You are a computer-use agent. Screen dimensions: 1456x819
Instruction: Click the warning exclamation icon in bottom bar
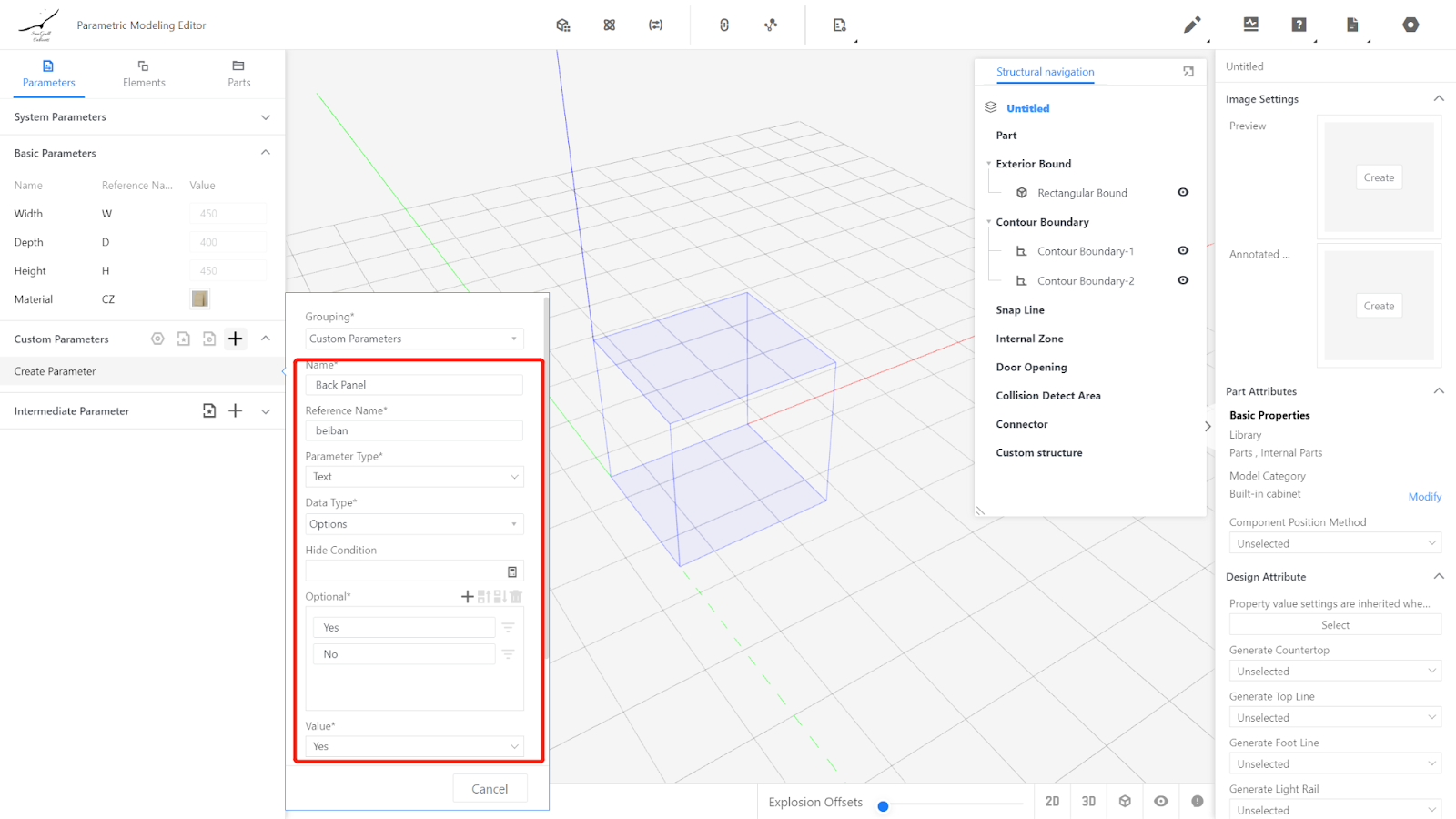tap(1198, 802)
